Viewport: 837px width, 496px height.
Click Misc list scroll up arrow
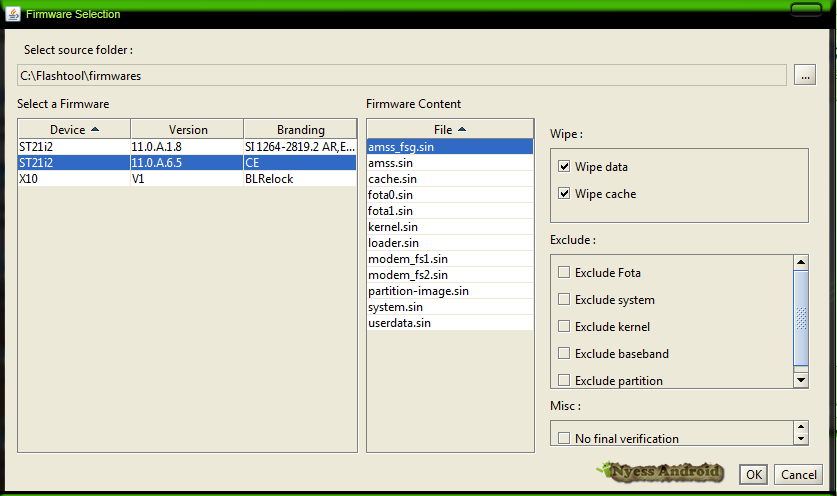pos(801,427)
